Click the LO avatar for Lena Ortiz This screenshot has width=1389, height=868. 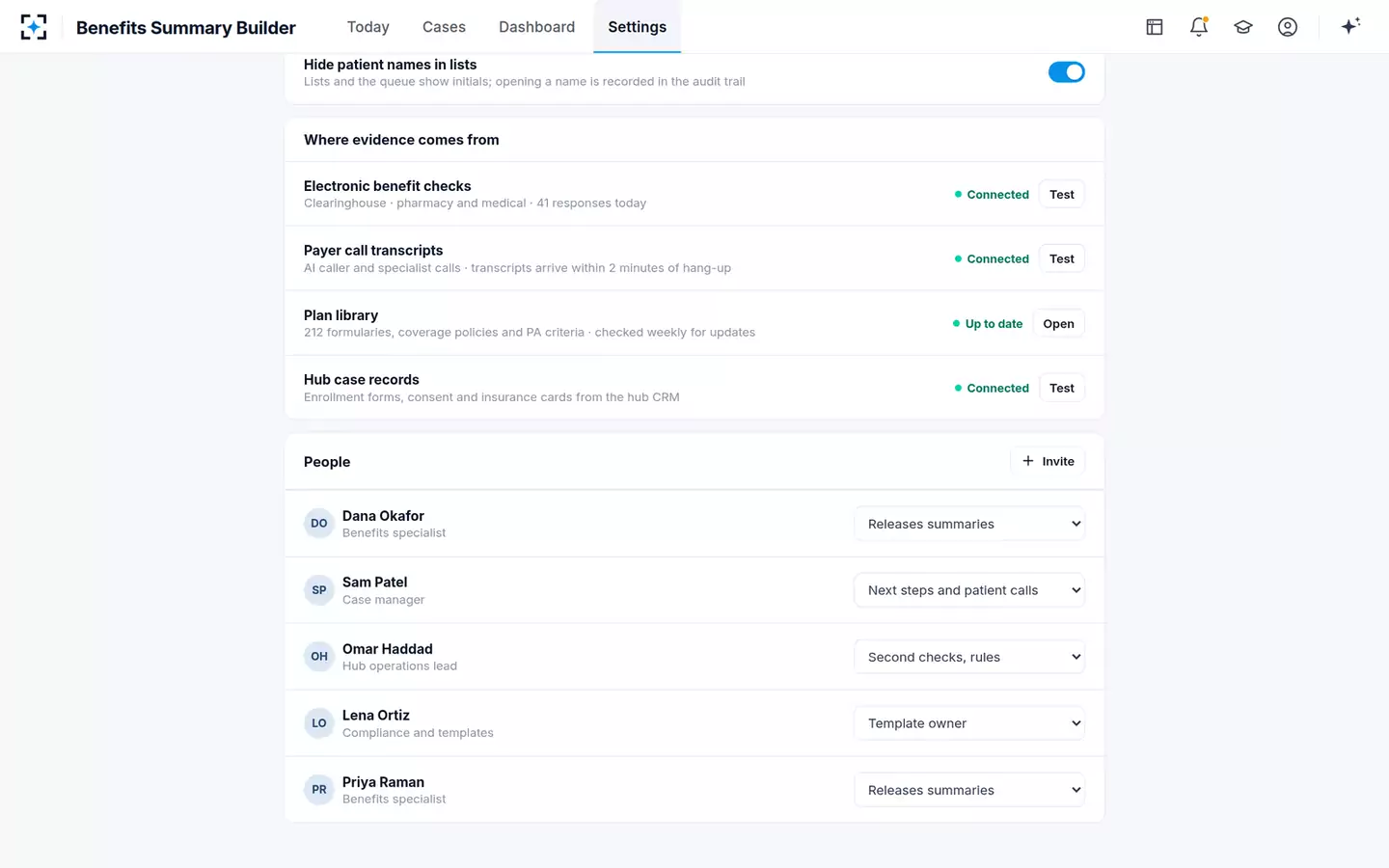(319, 723)
